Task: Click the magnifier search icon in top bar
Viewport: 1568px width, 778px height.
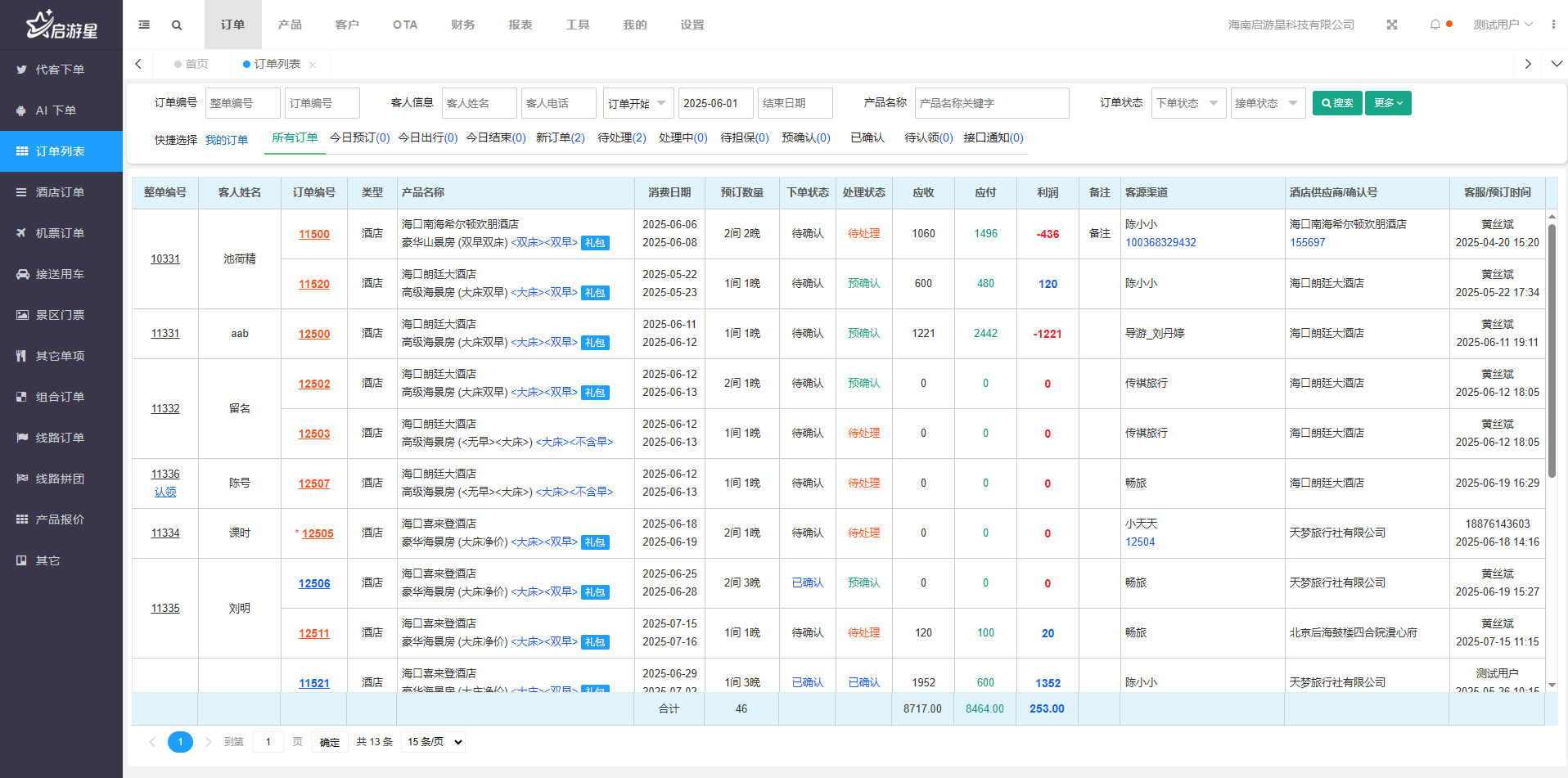Action: pyautogui.click(x=177, y=25)
